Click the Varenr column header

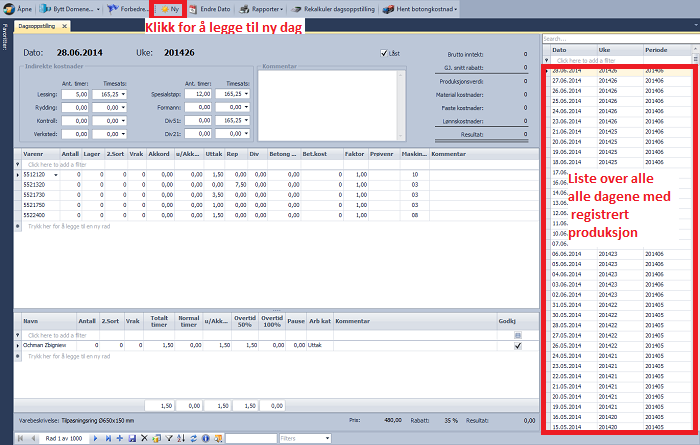pyautogui.click(x=33, y=154)
